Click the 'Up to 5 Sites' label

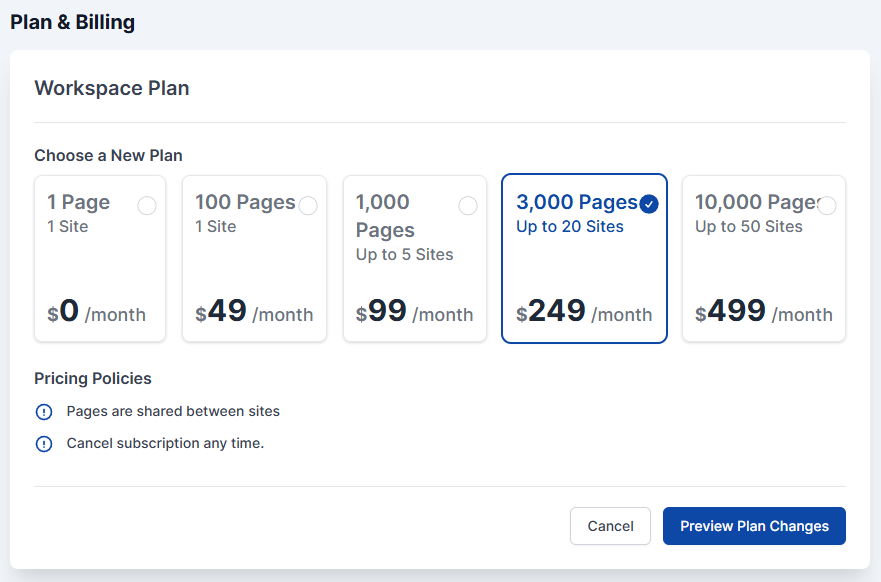tap(404, 254)
